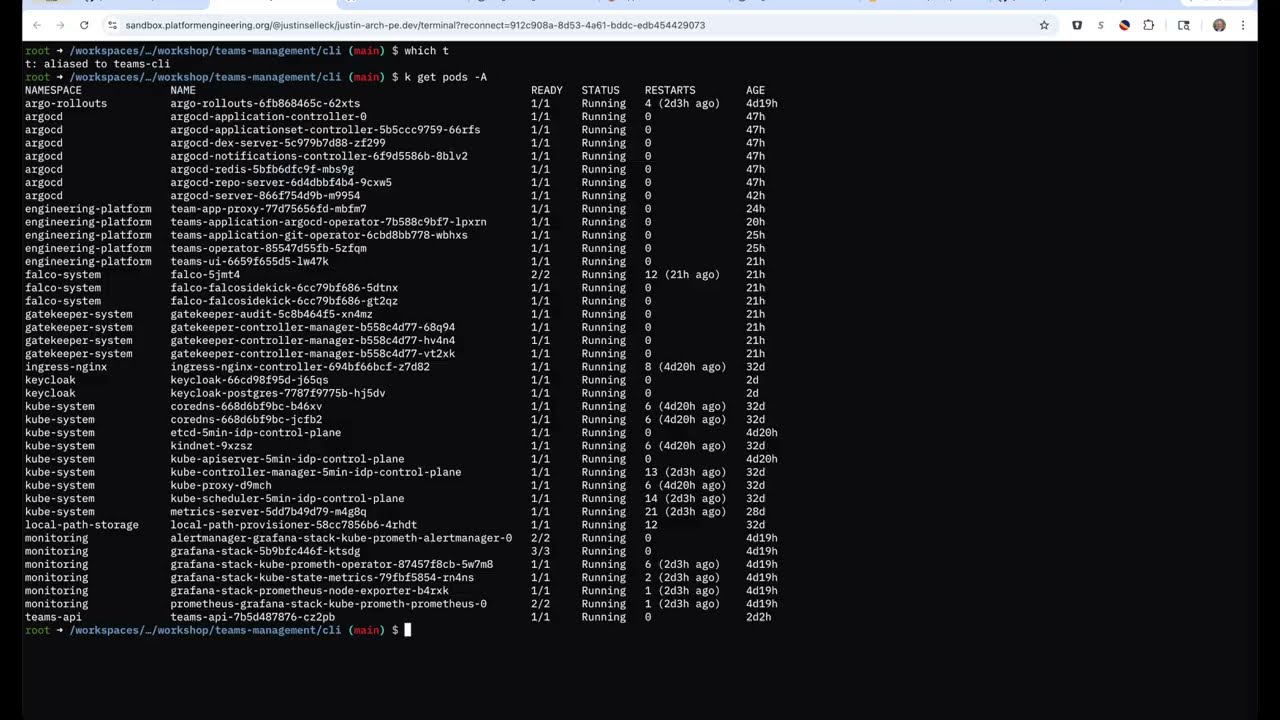Click the NAMESPACE column header
1280x720 pixels.
click(53, 90)
